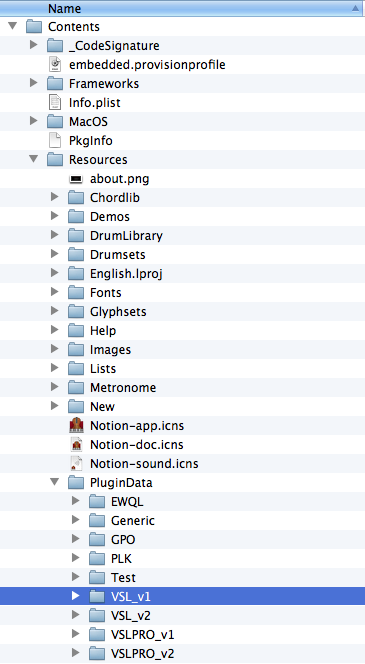Click the New folder icon
Screen dimensions: 365x664
pos(76,407)
